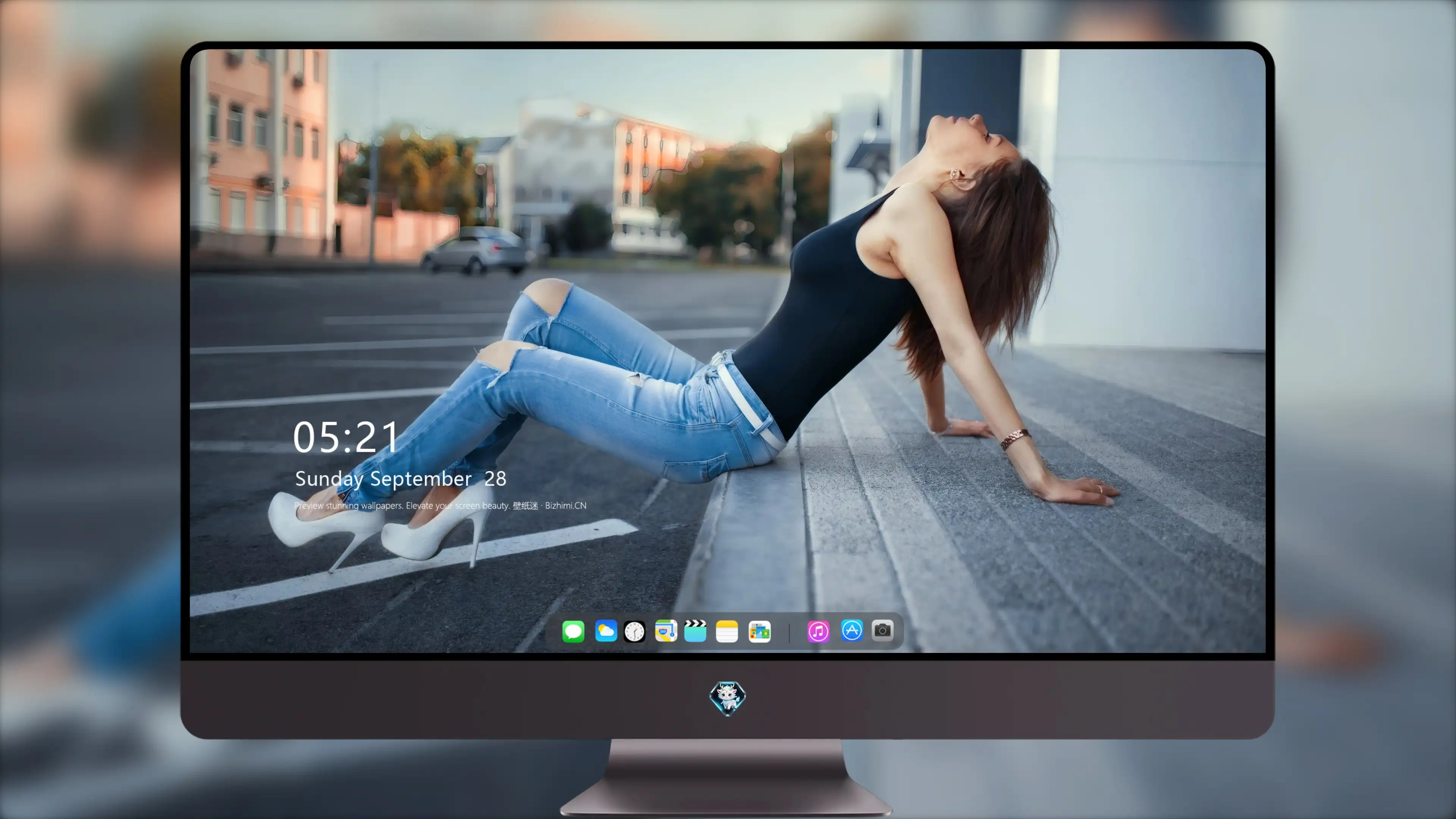Open the Clock app in the dock

634,631
